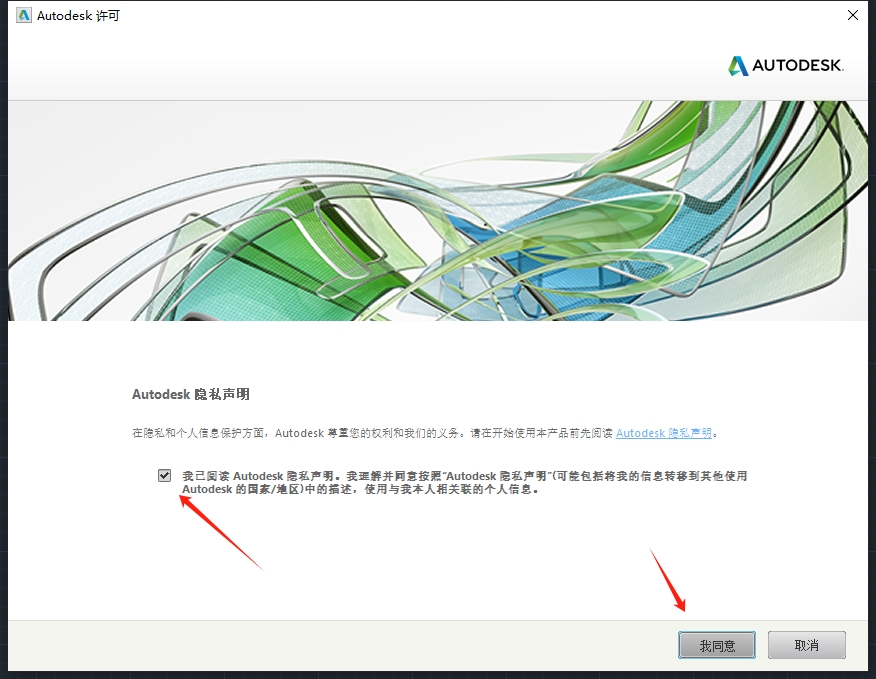Click the highlighted default 我同意 button
The height and width of the screenshot is (679, 876).
(716, 645)
